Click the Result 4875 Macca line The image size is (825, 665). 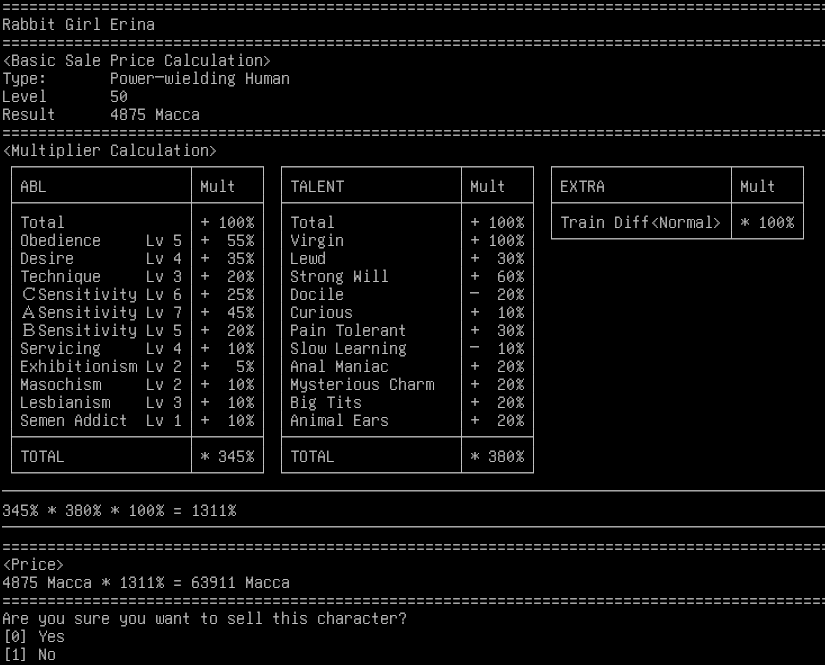(101, 115)
